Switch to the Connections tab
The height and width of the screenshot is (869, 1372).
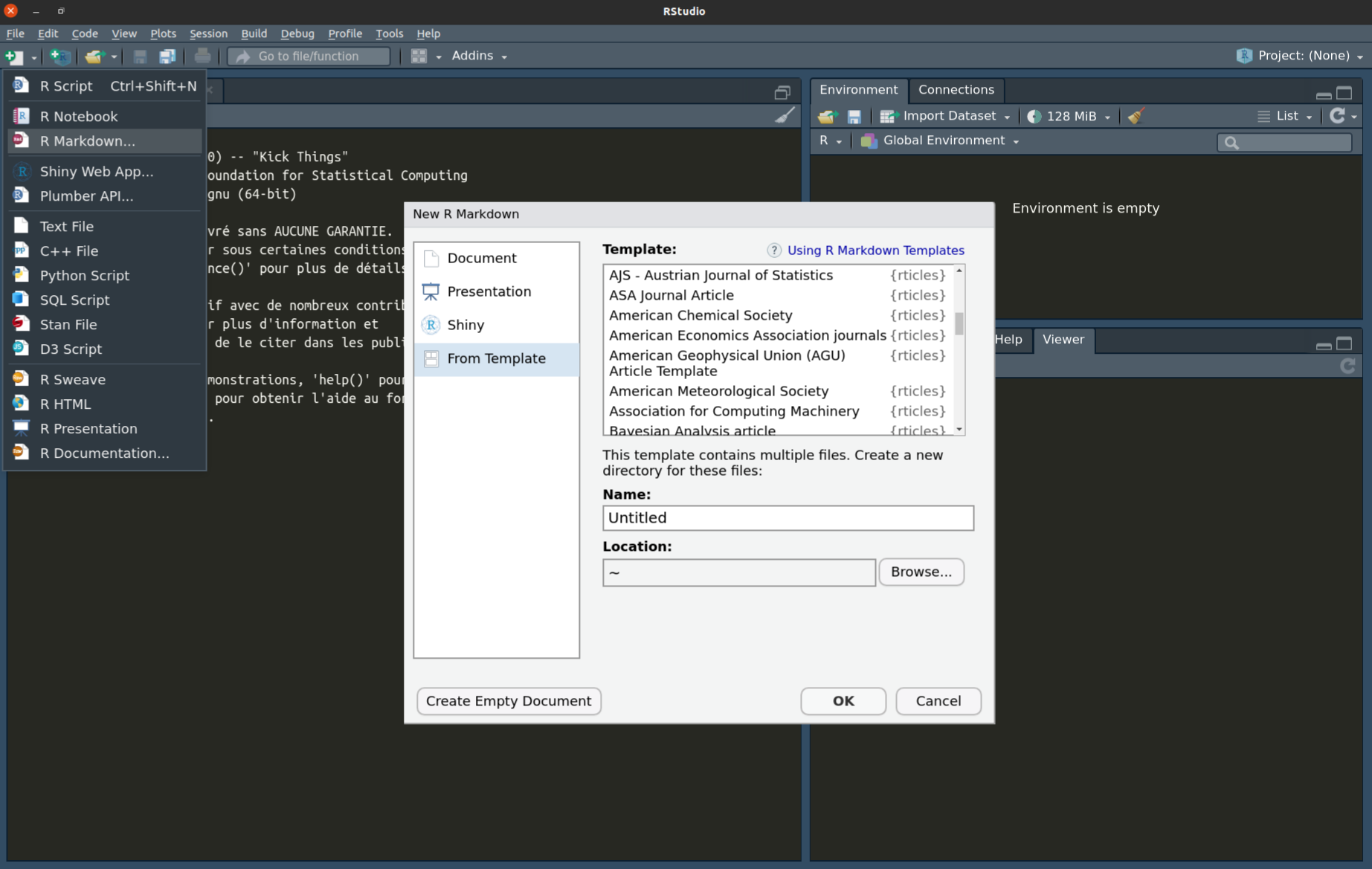956,90
